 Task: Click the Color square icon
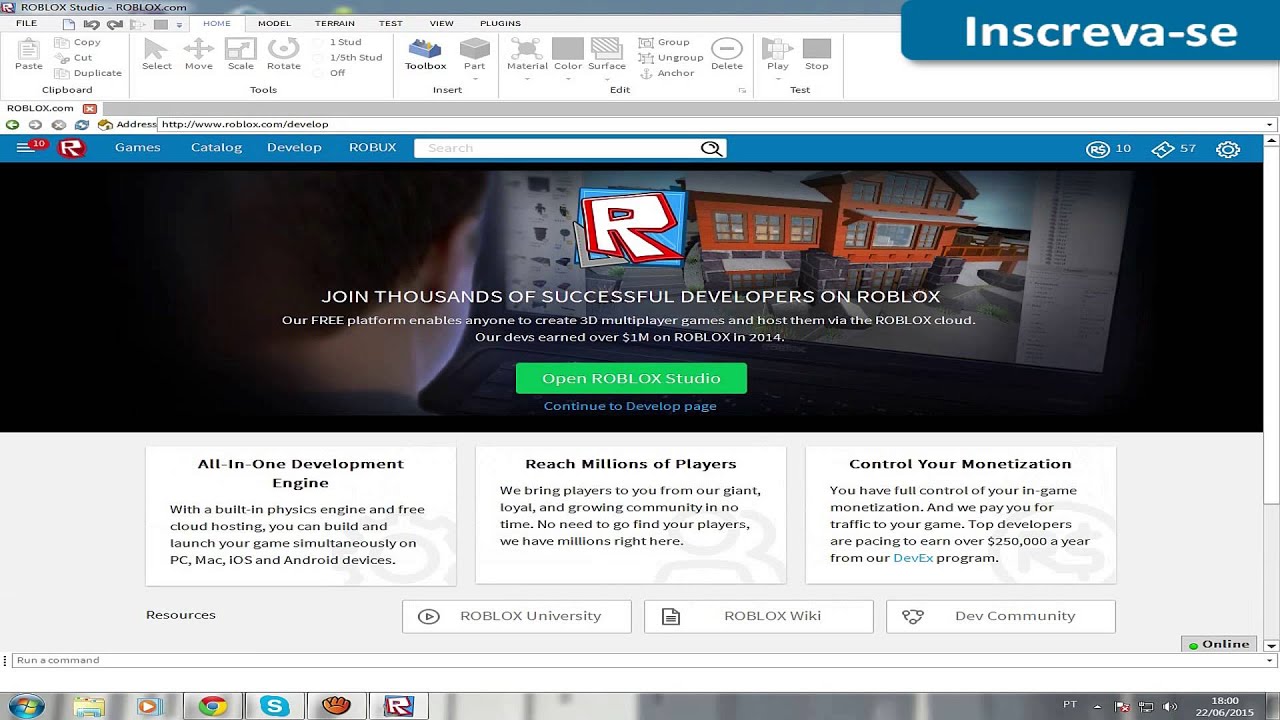(x=568, y=49)
